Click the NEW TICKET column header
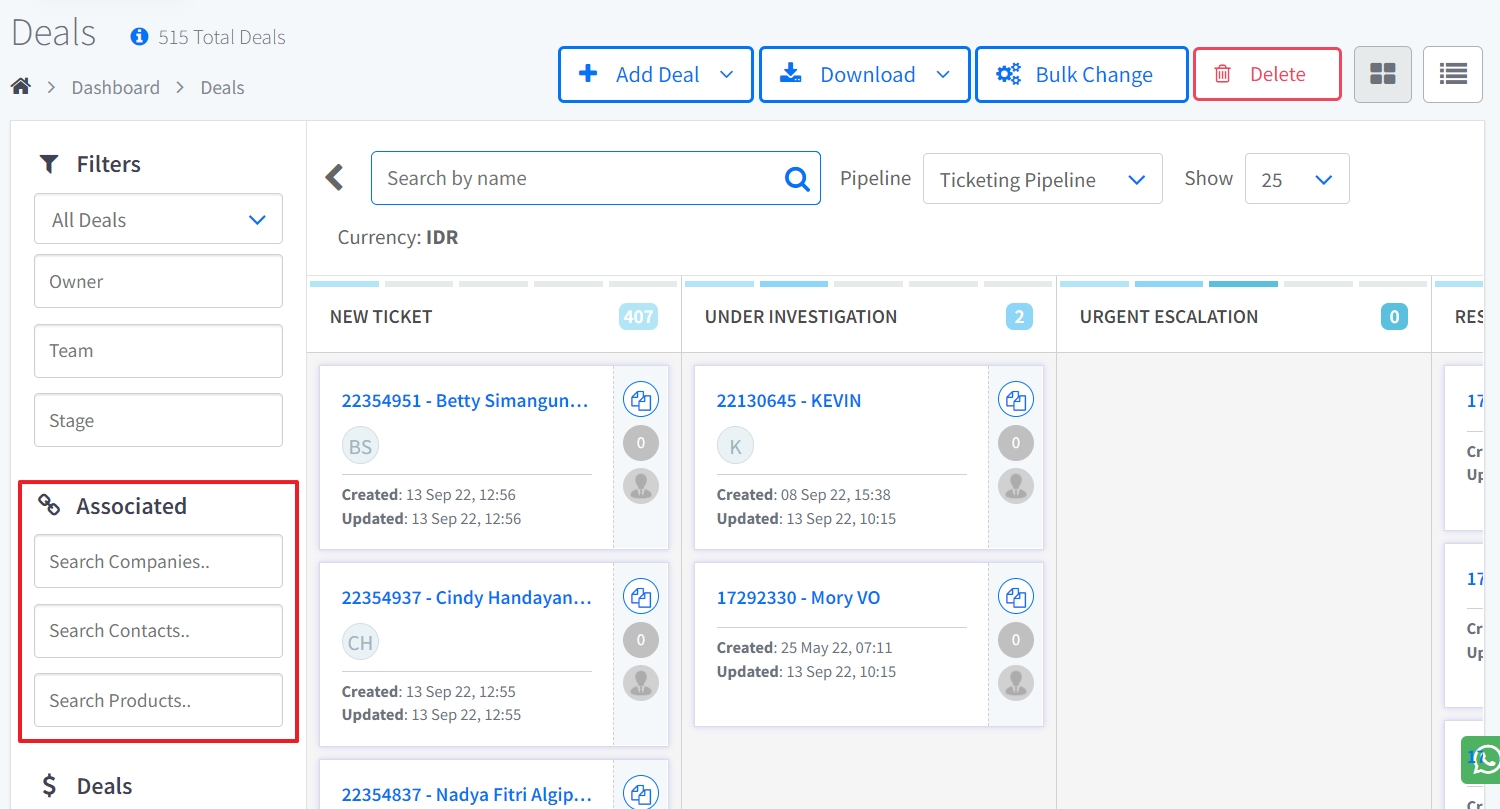Screen dimensions: 1500x809 click(381, 317)
